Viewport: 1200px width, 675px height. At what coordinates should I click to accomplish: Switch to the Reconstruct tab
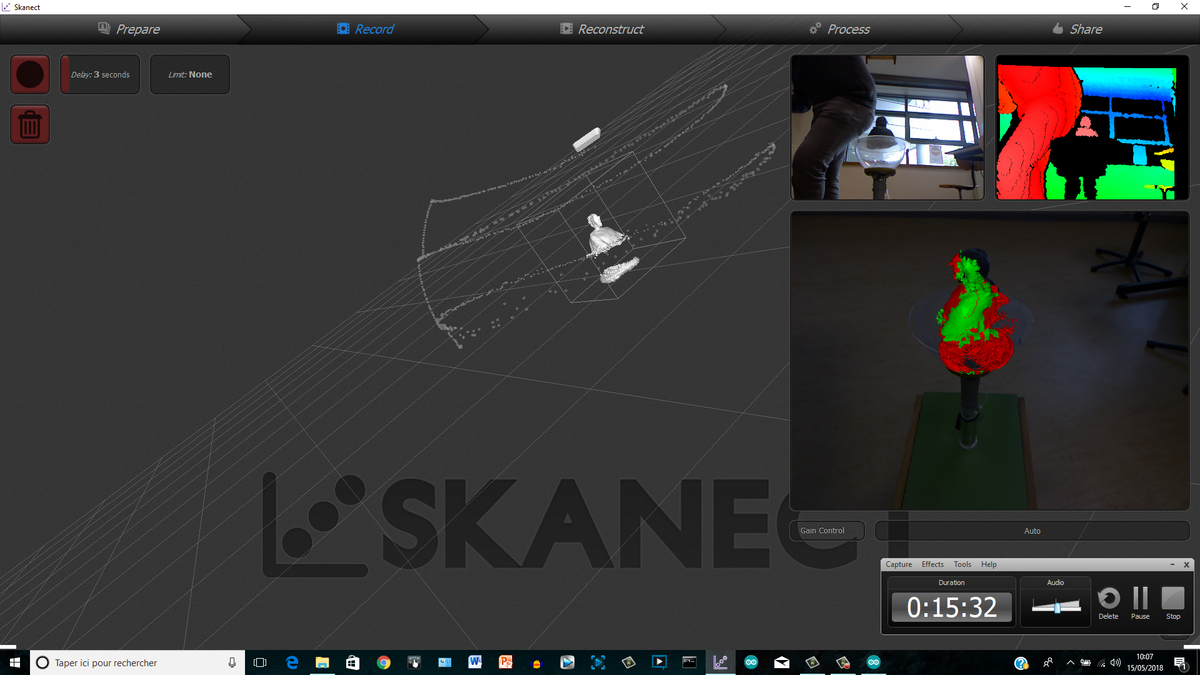click(x=602, y=29)
